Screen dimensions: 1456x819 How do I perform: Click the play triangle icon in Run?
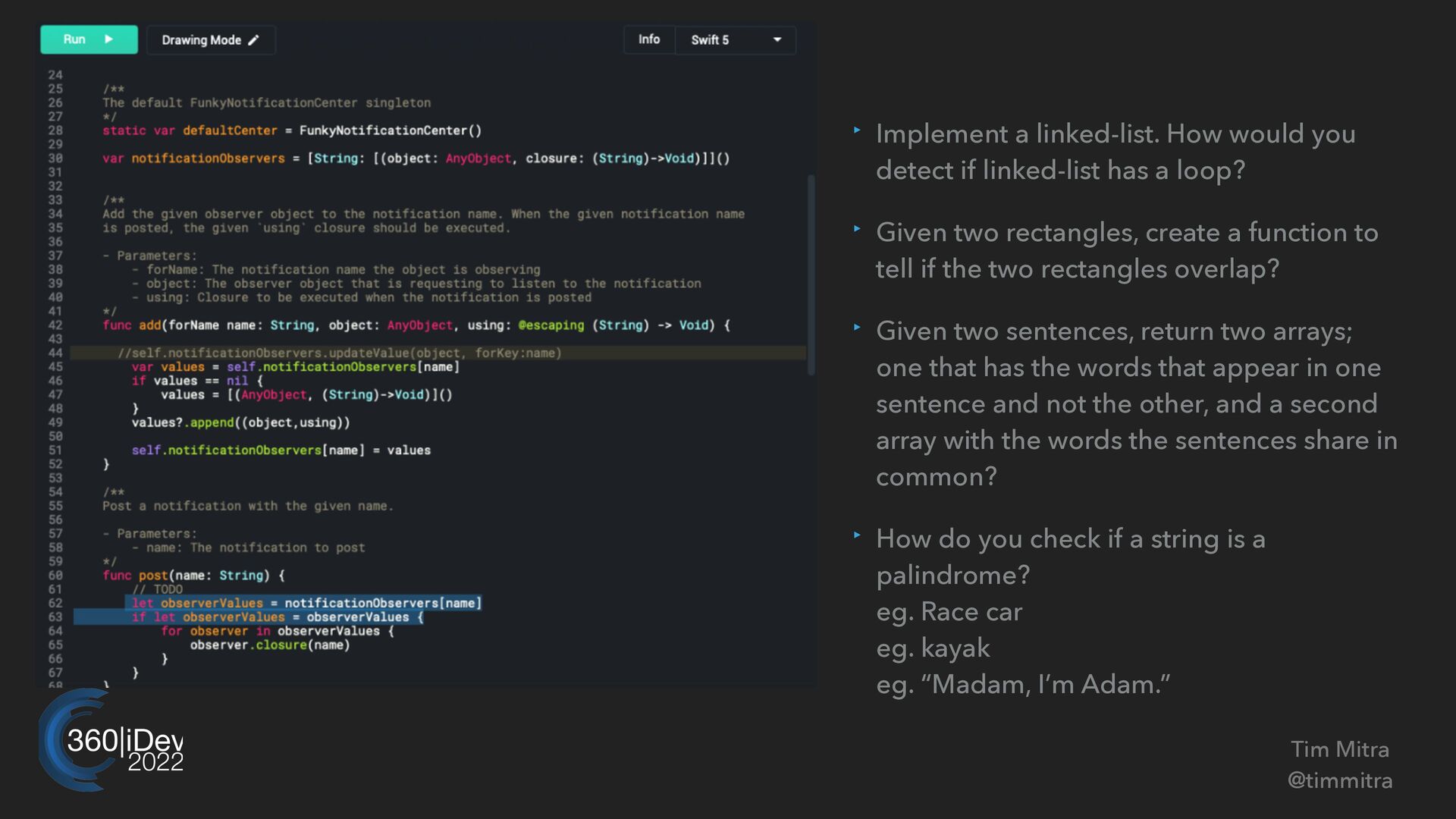coord(109,39)
